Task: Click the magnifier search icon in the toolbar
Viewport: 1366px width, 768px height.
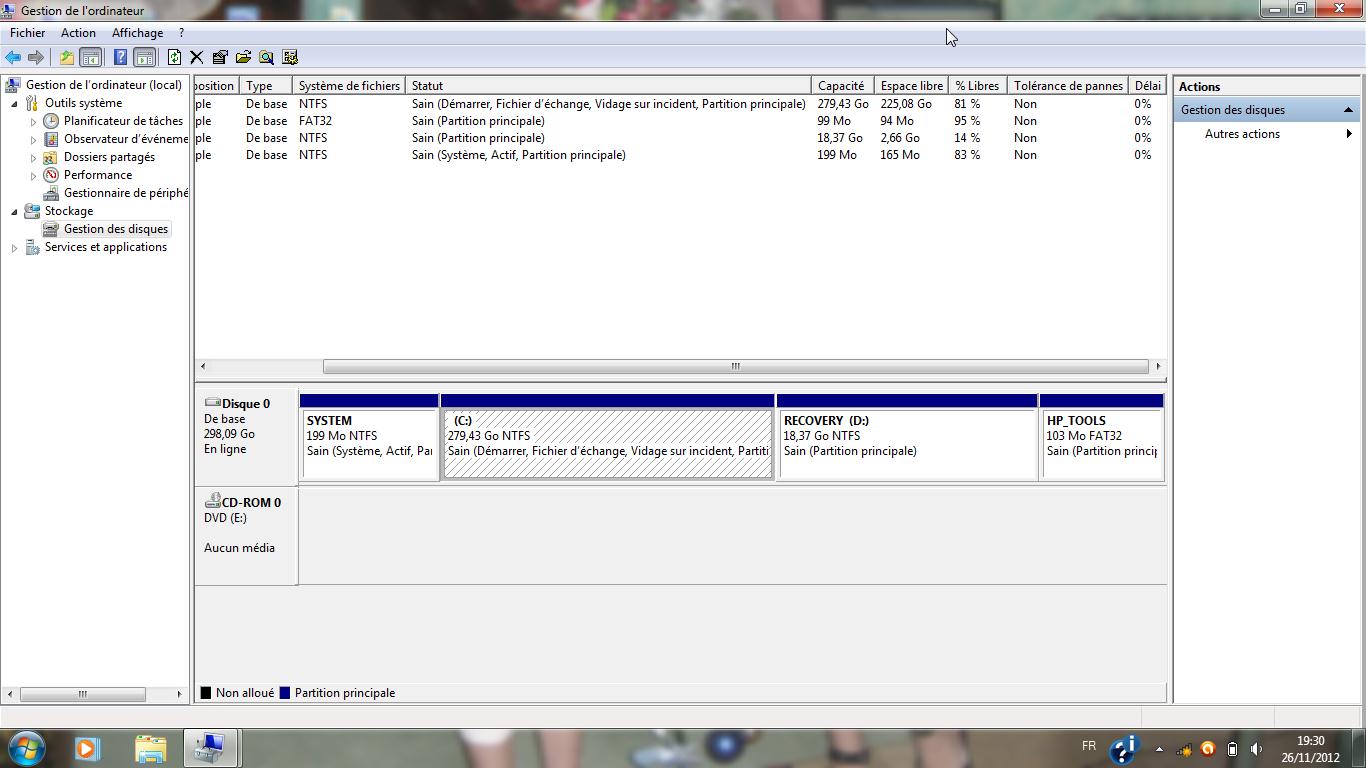Action: coord(266,57)
